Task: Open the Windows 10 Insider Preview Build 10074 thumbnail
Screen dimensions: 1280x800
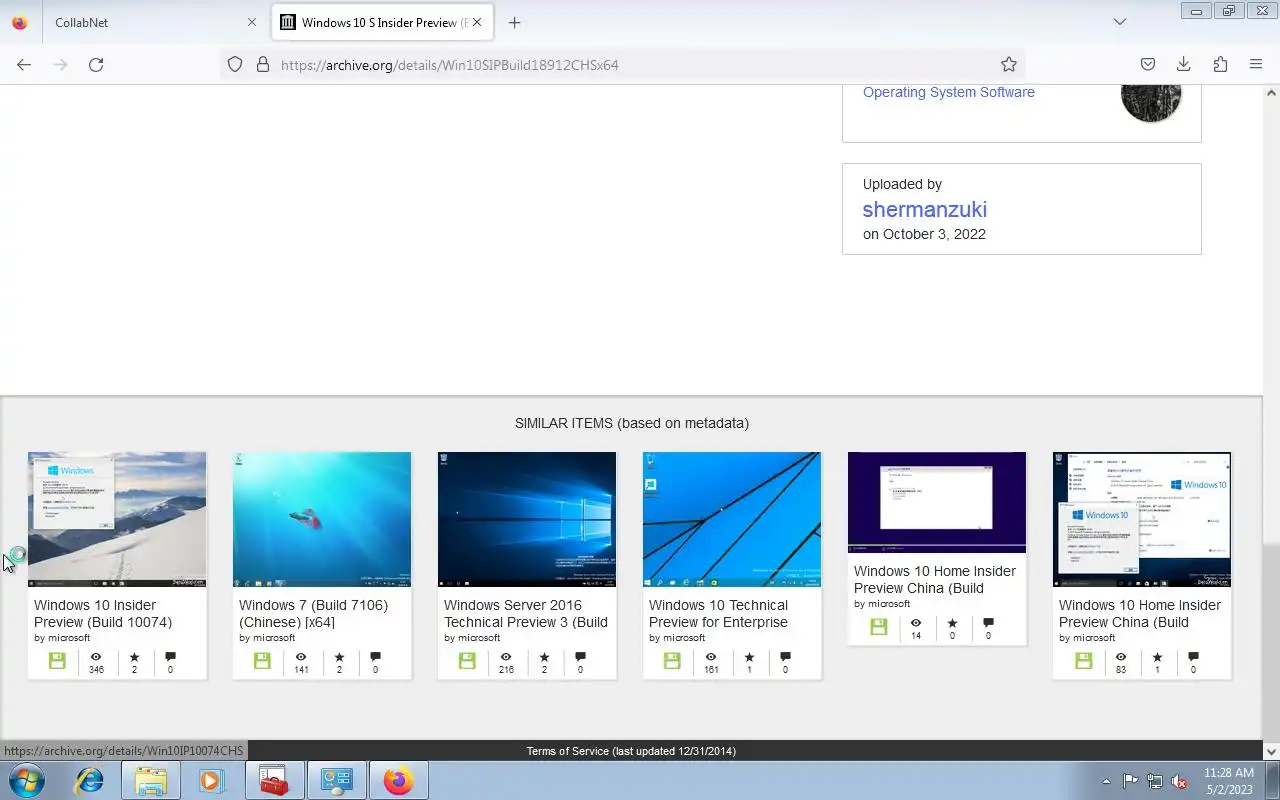Action: pos(117,519)
